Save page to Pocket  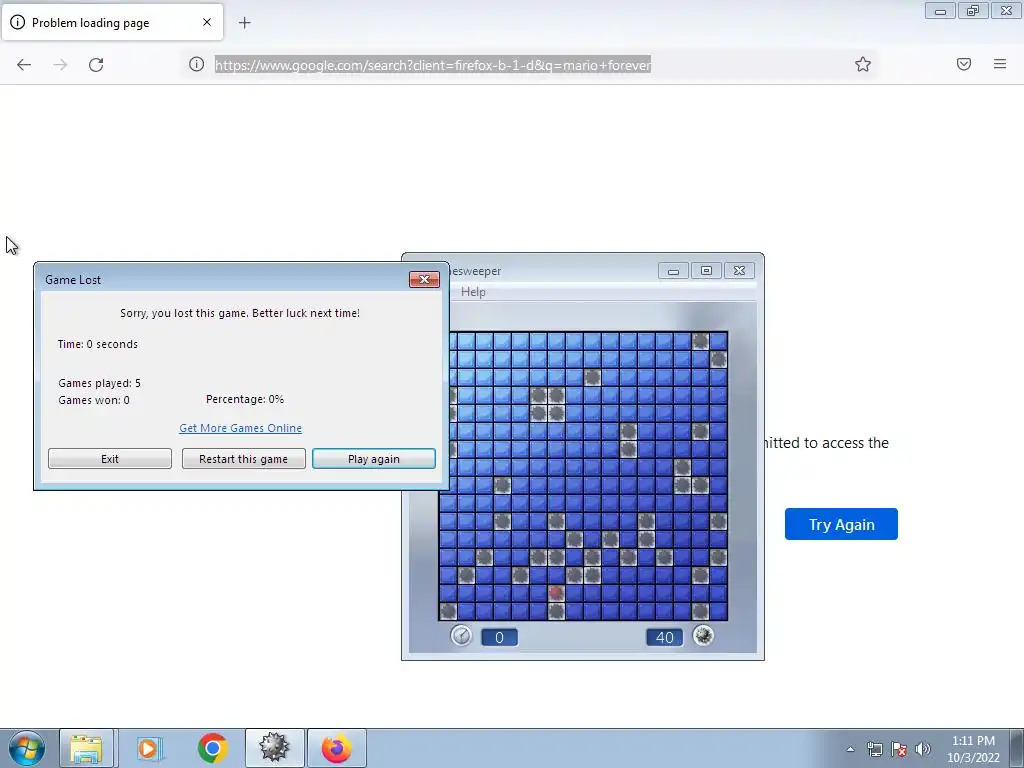[964, 64]
